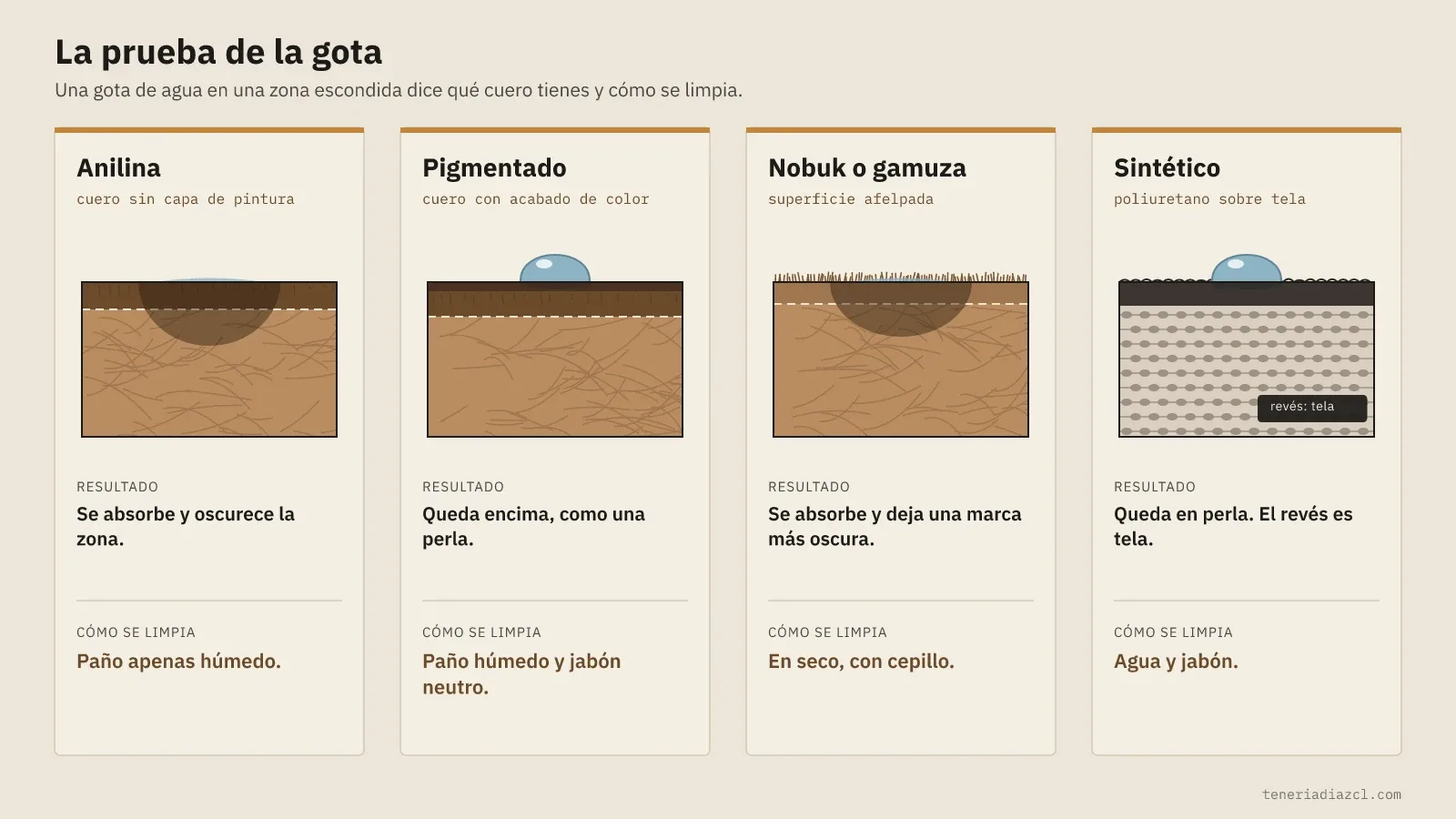Click "Paño húmedo y jabón neutro." cleaning tip

coord(521,674)
